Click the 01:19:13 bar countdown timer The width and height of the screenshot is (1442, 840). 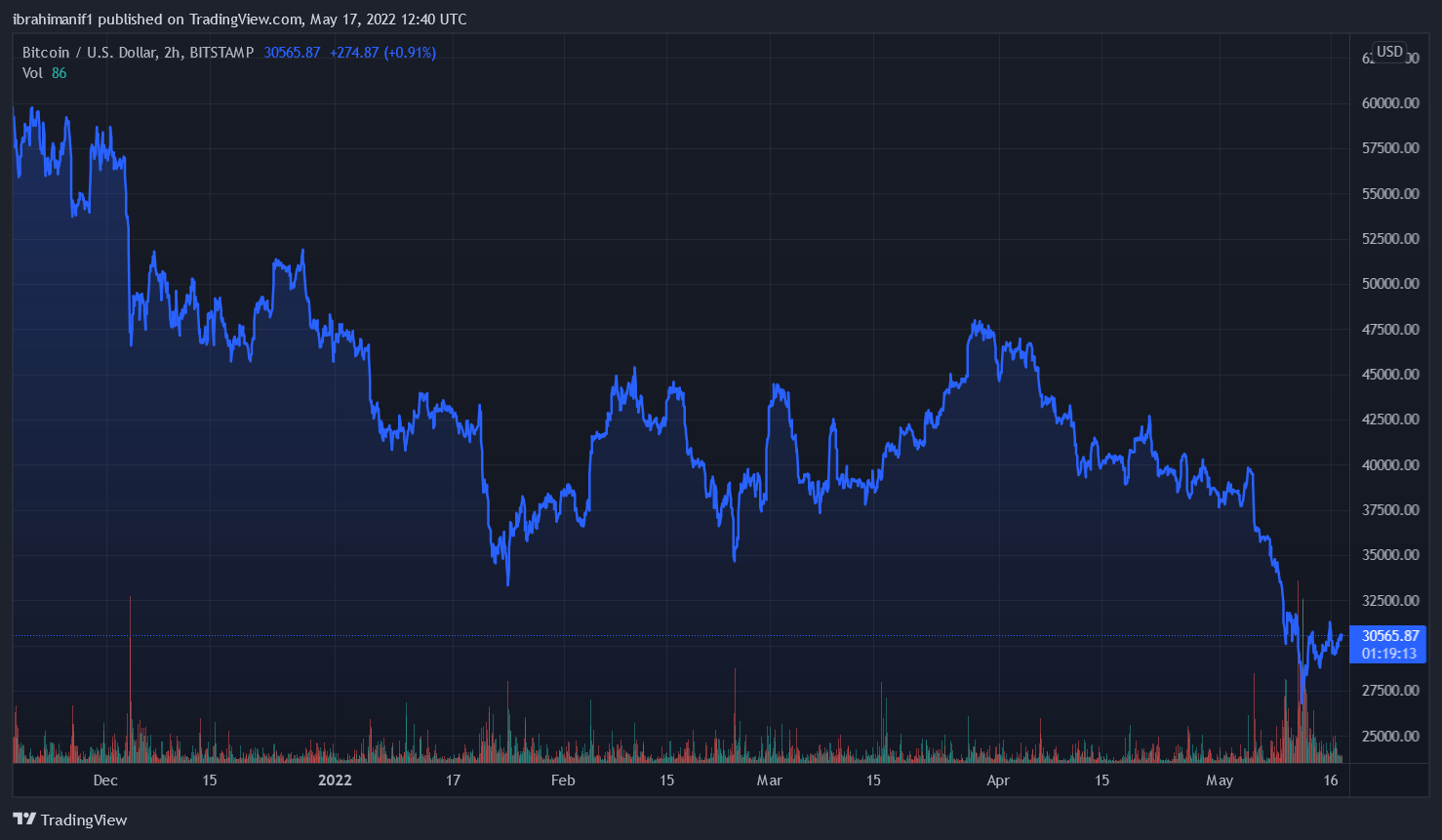click(1389, 654)
